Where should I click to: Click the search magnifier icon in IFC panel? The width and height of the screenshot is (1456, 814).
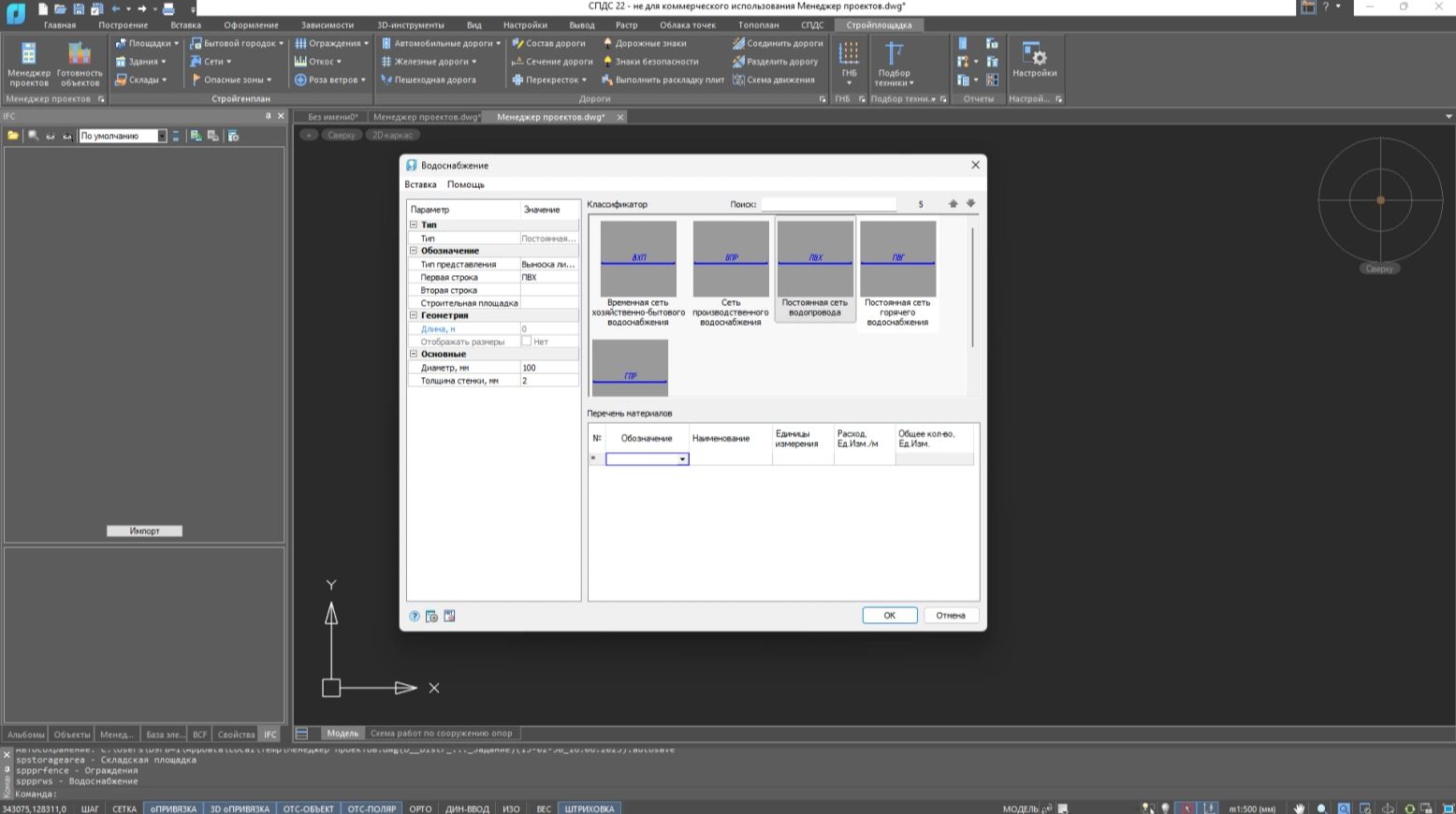[33, 136]
